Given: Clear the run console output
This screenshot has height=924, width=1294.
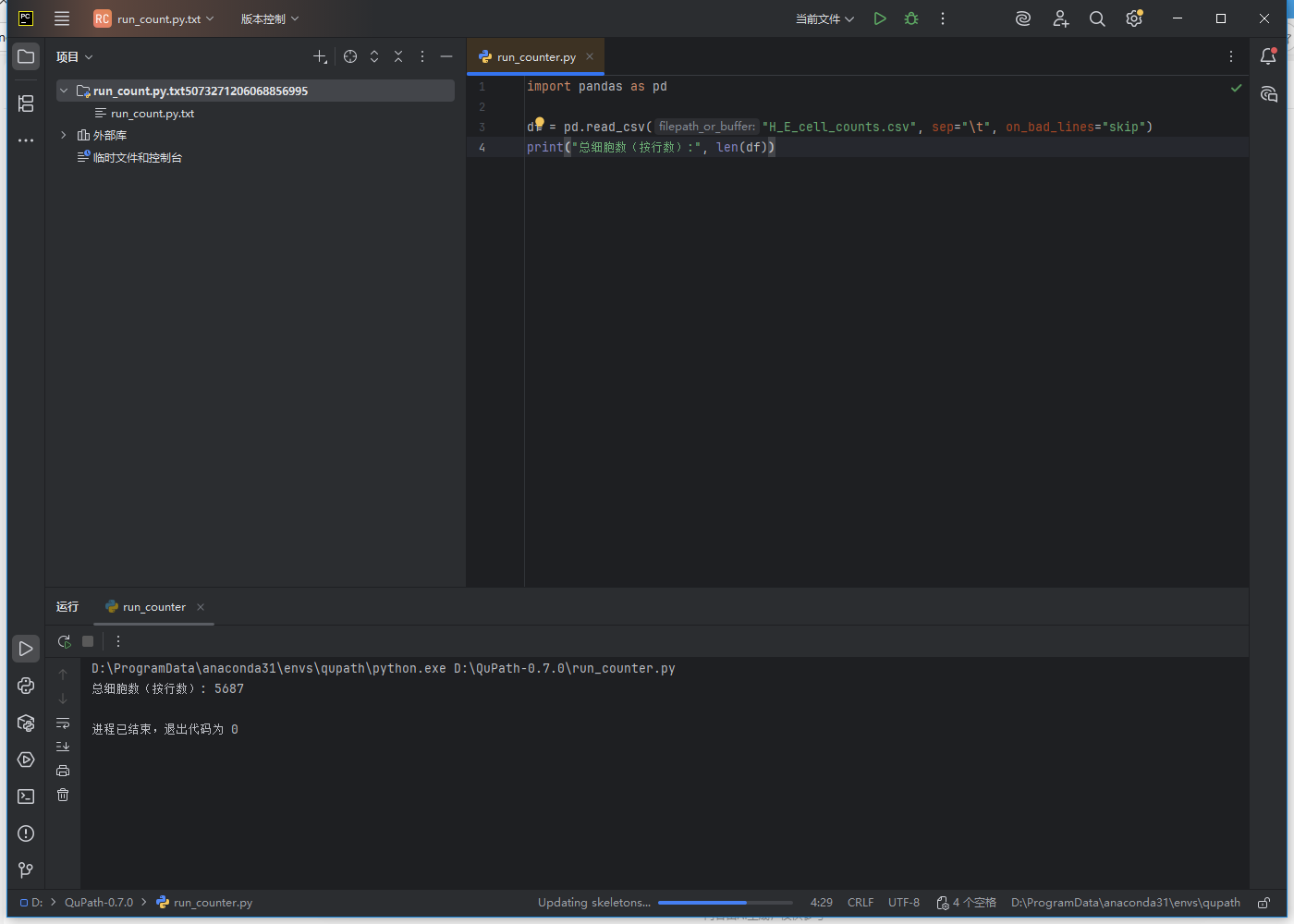Looking at the screenshot, I should (x=62, y=796).
